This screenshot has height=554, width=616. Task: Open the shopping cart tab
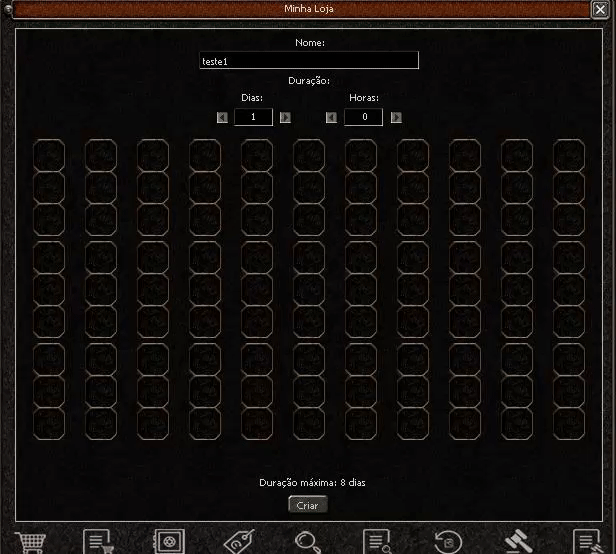pyautogui.click(x=31, y=542)
